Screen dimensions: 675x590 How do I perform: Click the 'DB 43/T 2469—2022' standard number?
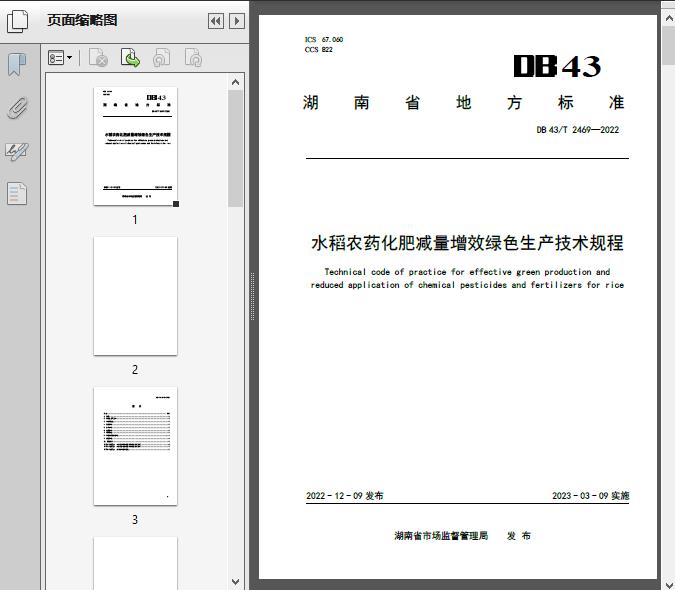click(577, 130)
